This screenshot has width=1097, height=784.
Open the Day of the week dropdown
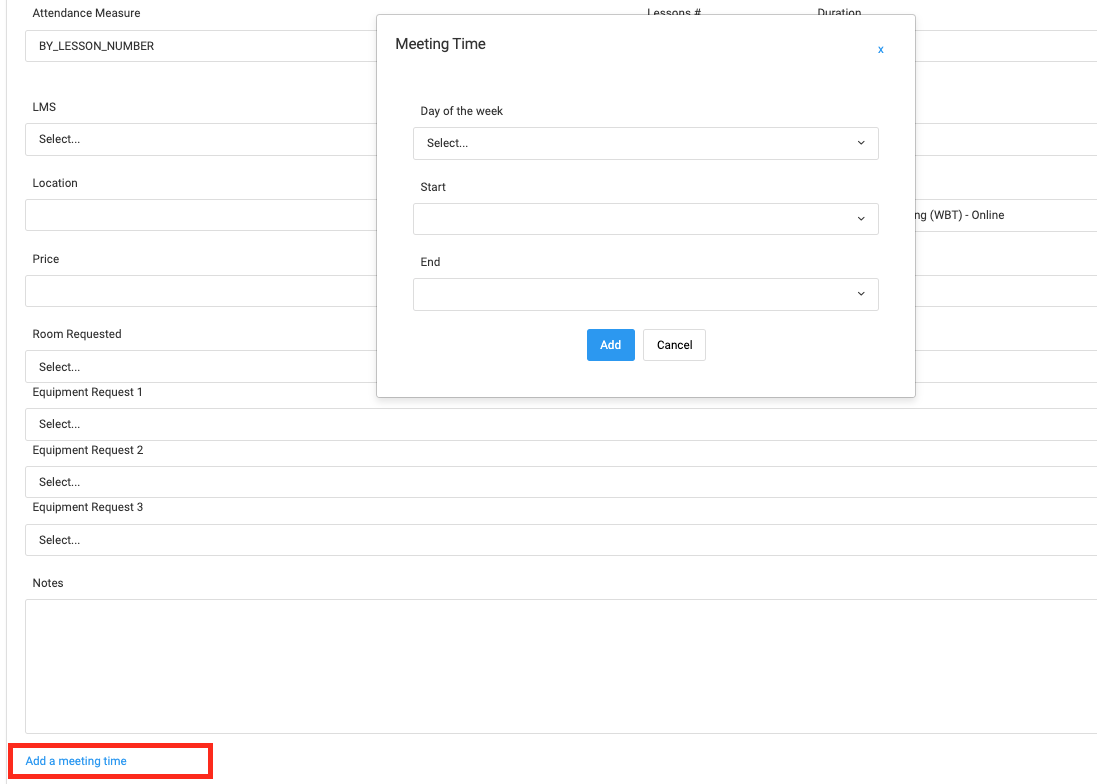pos(645,143)
